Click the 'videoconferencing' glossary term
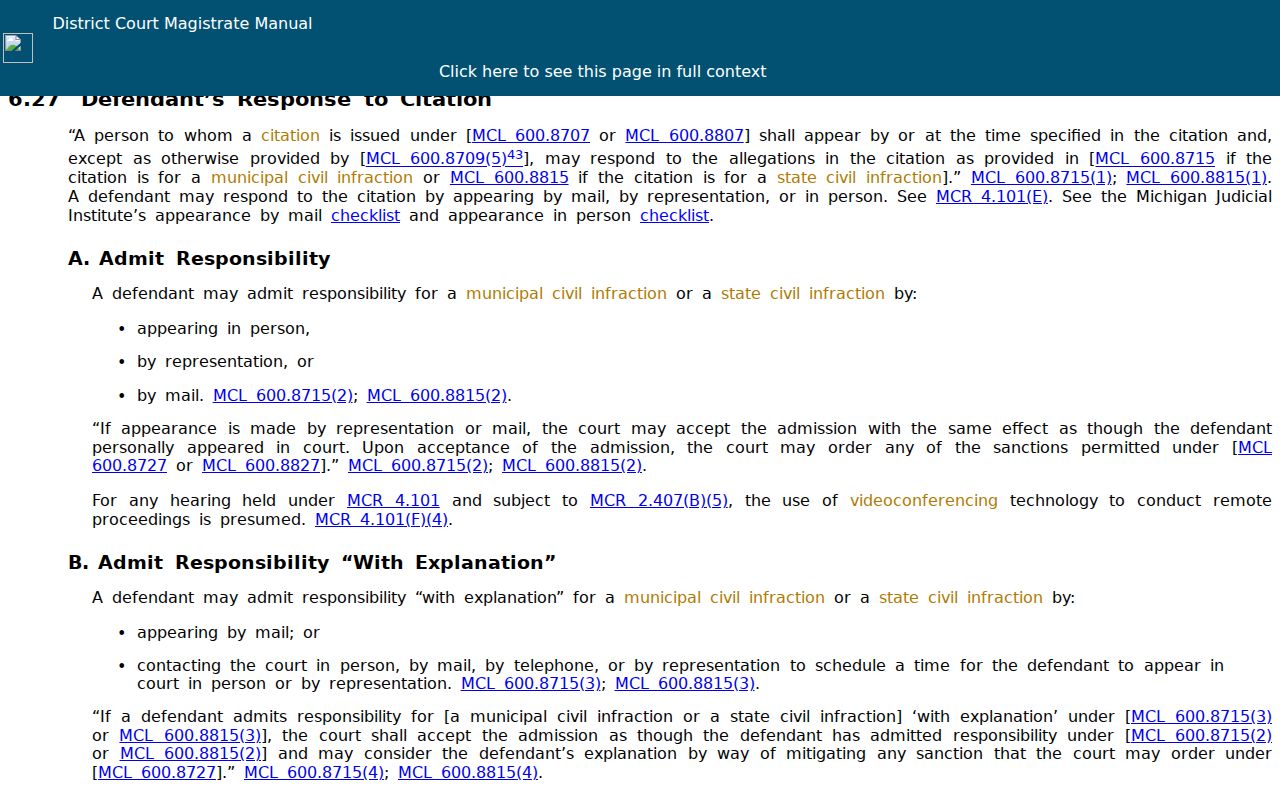The height and width of the screenshot is (800, 1280). [x=924, y=501]
